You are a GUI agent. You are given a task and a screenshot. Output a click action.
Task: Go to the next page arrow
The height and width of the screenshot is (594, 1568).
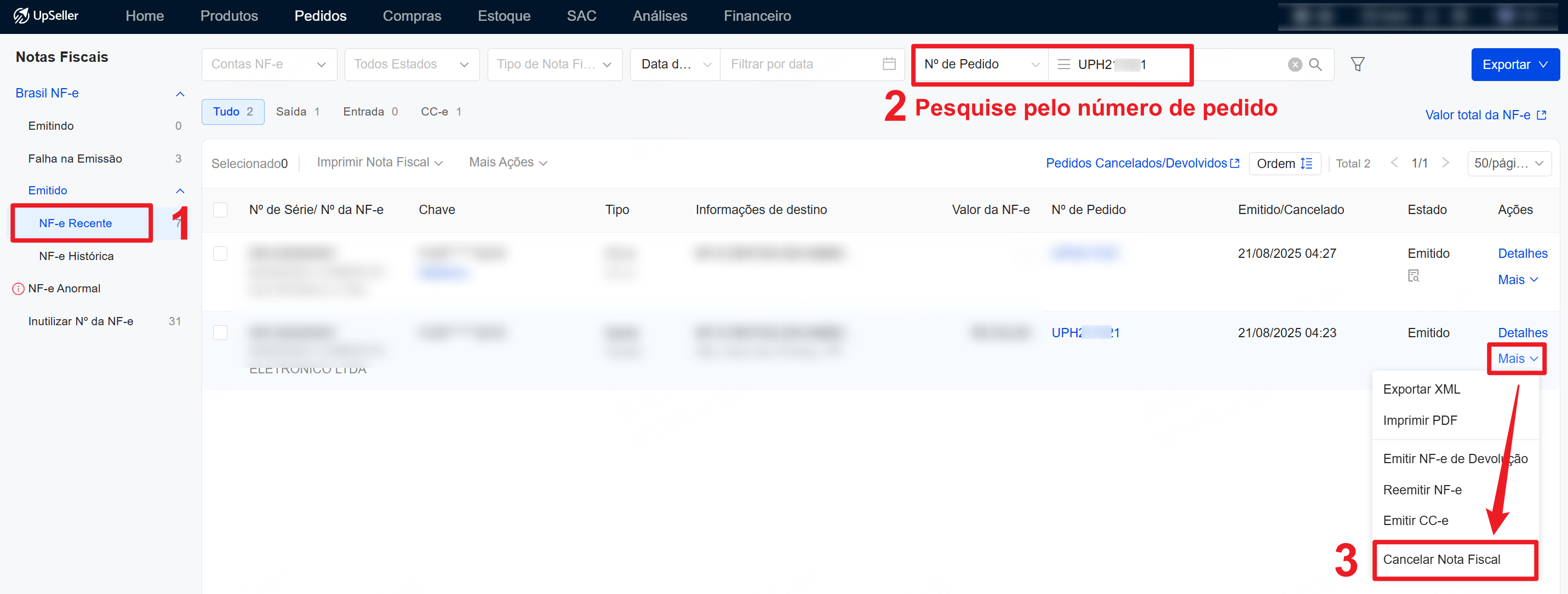click(x=1445, y=163)
